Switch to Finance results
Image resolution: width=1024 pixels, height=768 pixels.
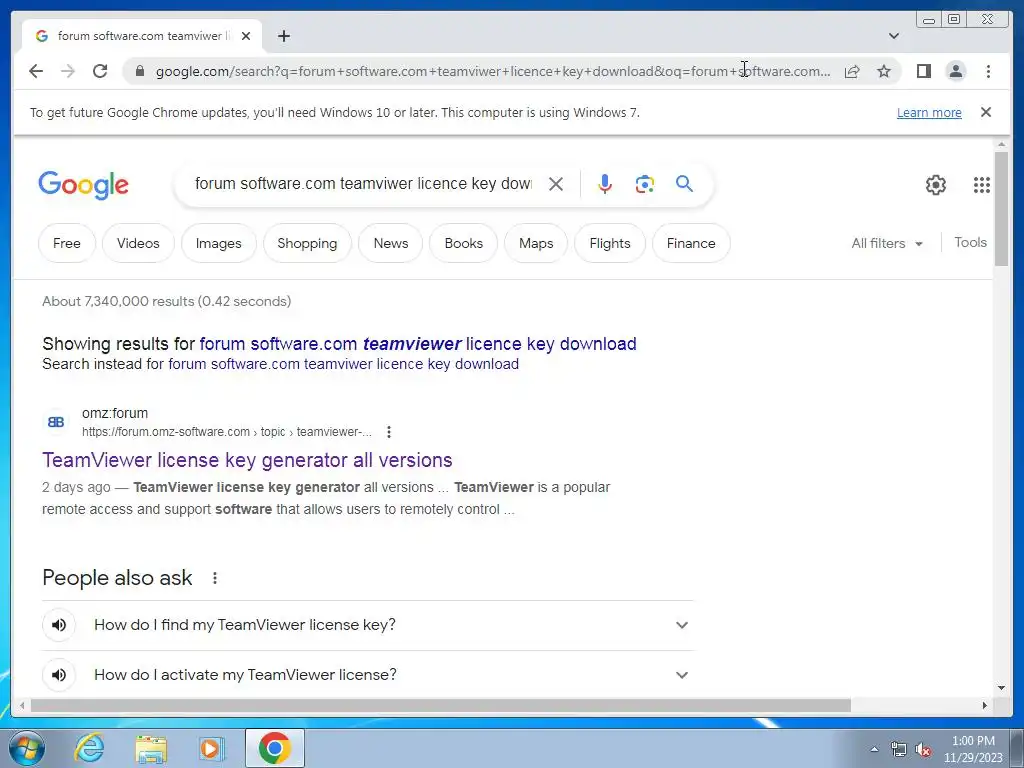coord(691,243)
